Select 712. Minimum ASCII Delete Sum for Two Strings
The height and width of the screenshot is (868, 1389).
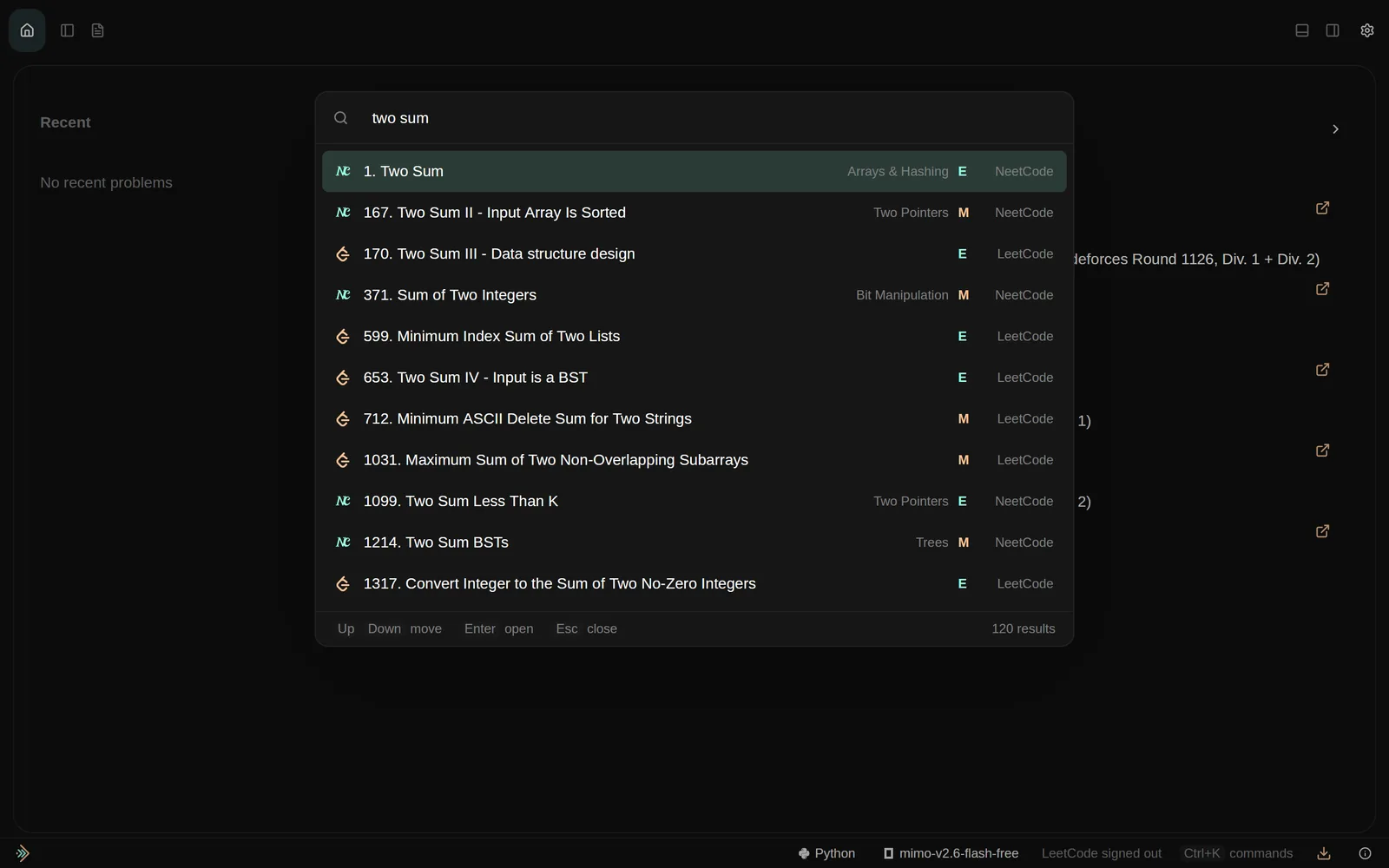[x=694, y=419]
